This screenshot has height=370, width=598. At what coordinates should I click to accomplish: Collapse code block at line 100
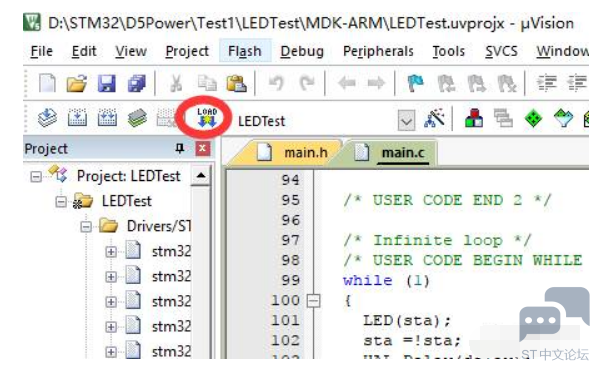(313, 301)
